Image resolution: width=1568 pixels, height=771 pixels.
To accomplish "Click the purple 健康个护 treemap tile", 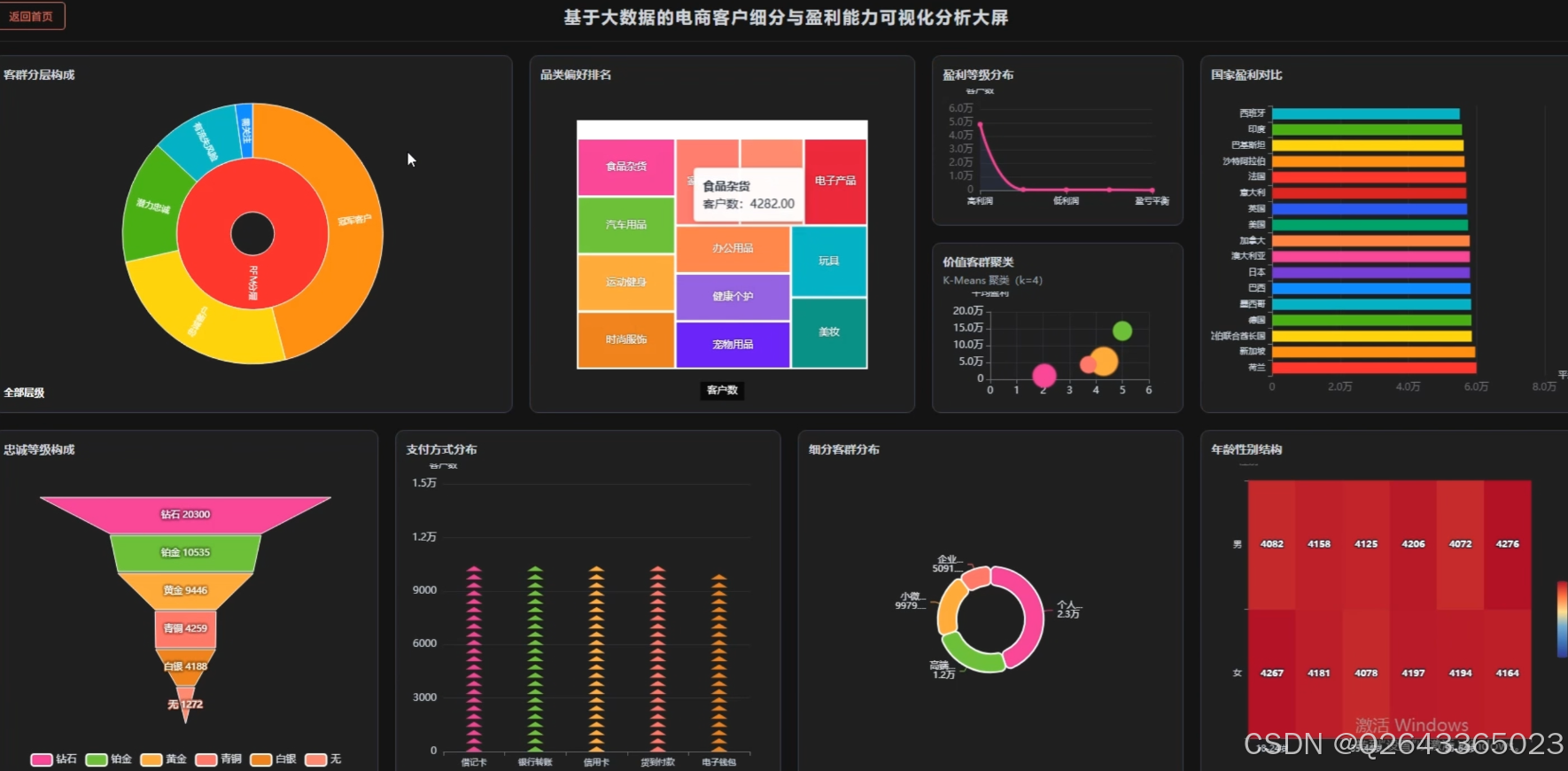I will coord(733,297).
